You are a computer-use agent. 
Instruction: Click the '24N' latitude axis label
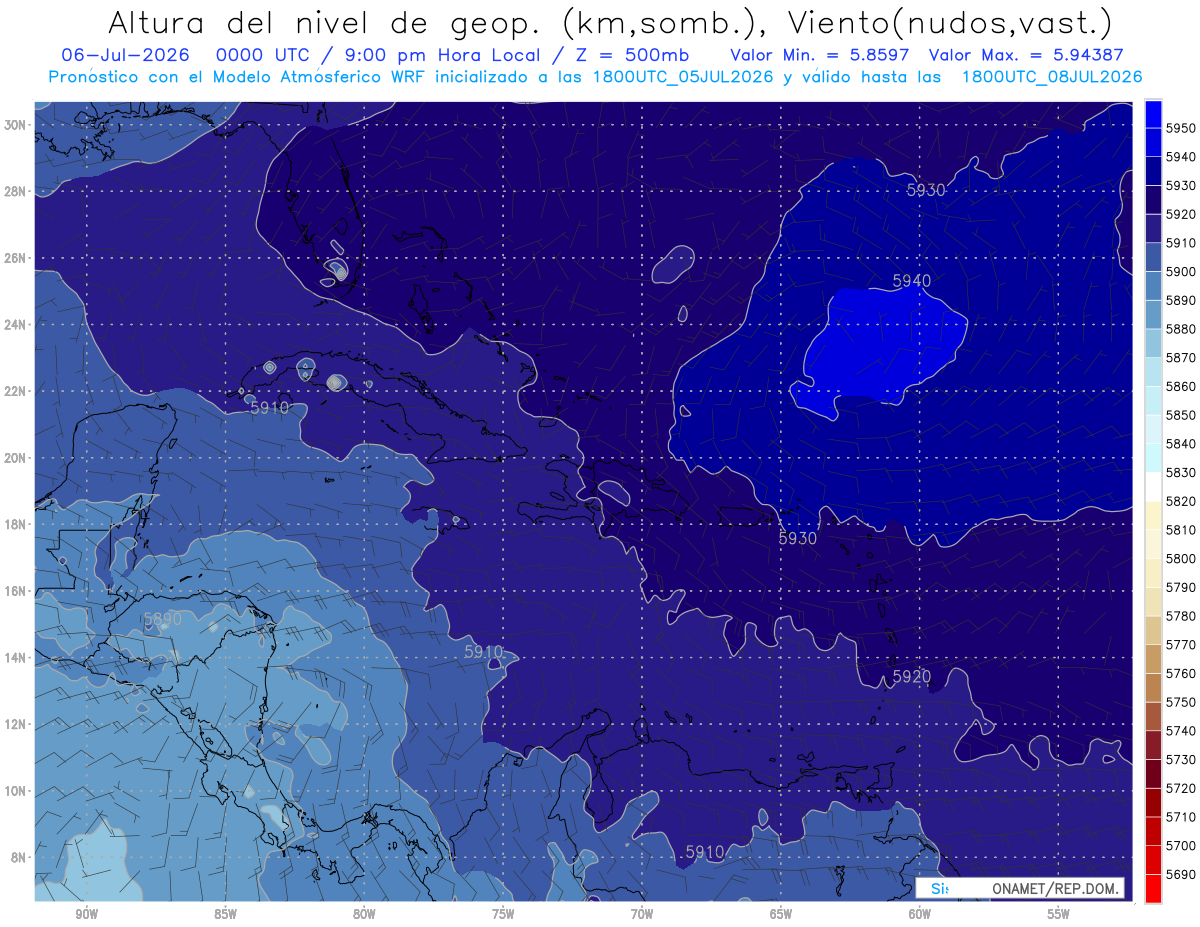15,325
